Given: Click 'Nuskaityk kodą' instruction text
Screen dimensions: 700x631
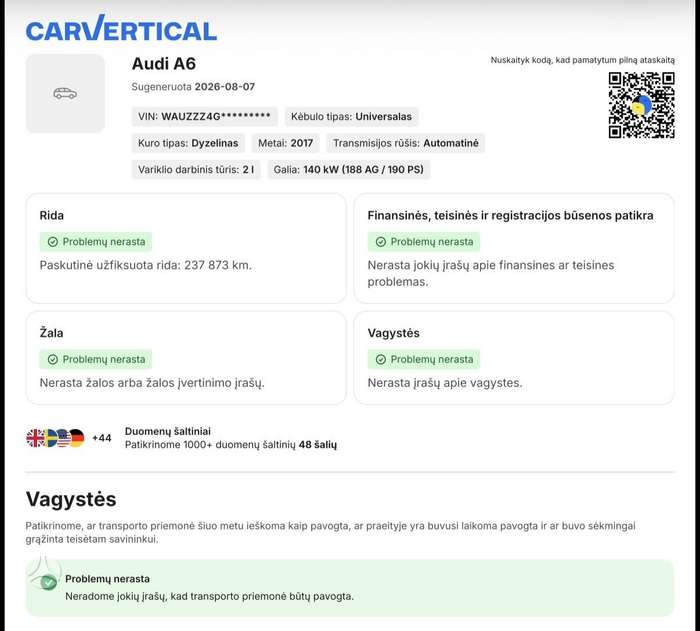Looking at the screenshot, I should point(583,60).
